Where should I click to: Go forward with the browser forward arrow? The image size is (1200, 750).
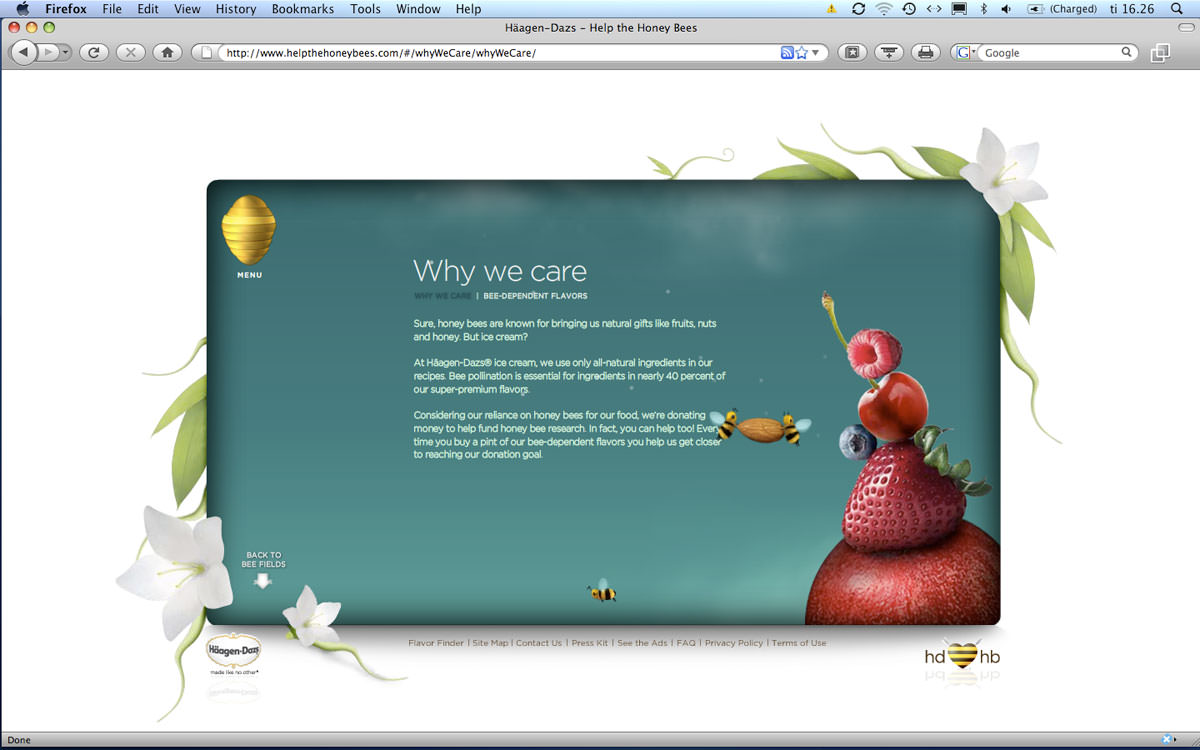click(x=47, y=52)
